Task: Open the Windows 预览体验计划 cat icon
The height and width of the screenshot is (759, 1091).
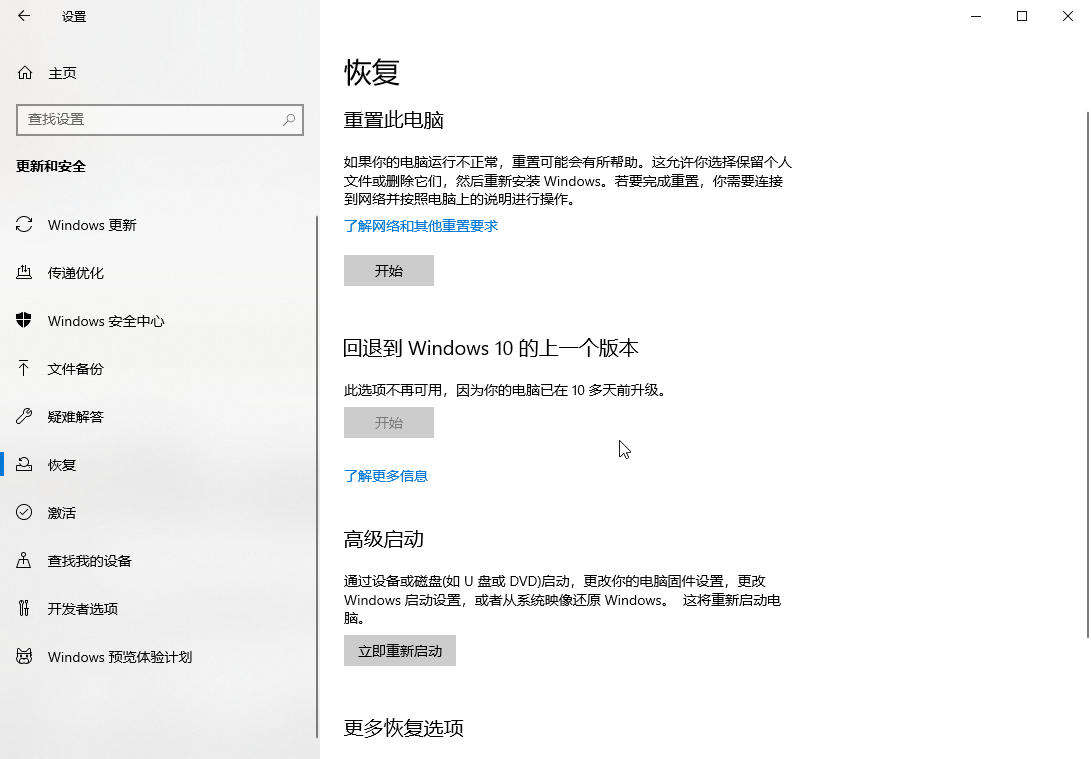Action: pos(24,657)
